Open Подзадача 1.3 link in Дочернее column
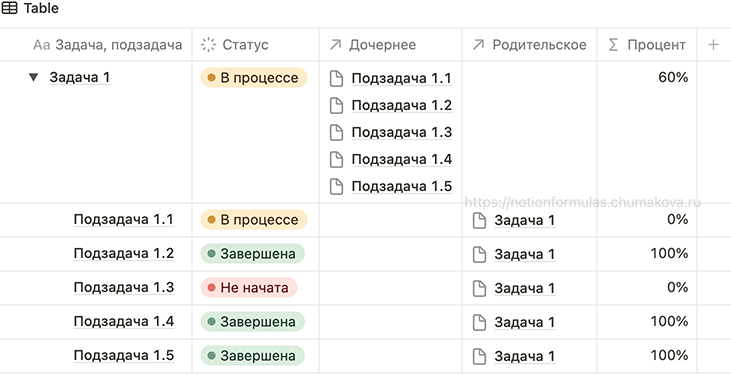 pos(402,132)
